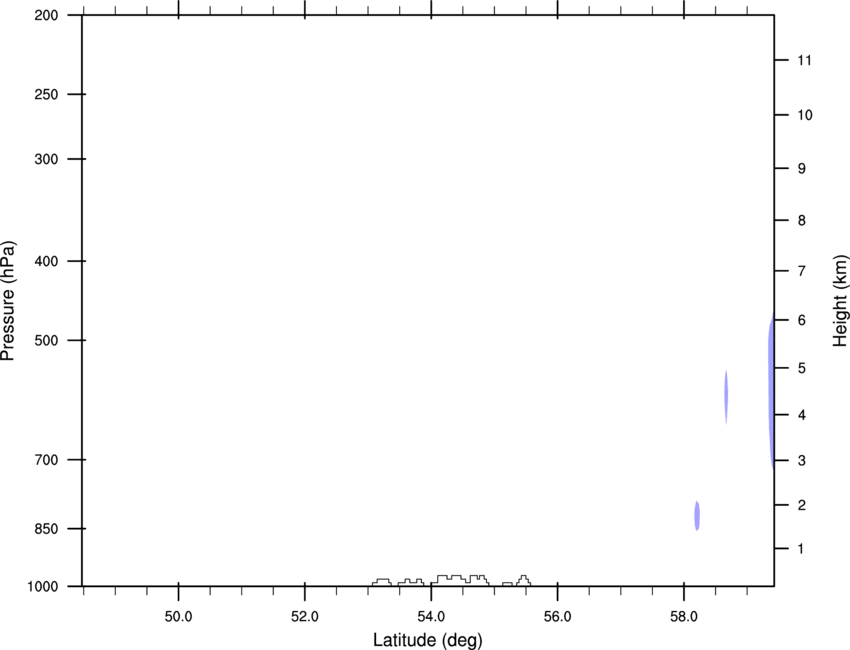The image size is (850, 650).
Task: Click the 50.0 latitude label
Action: pyautogui.click(x=178, y=617)
